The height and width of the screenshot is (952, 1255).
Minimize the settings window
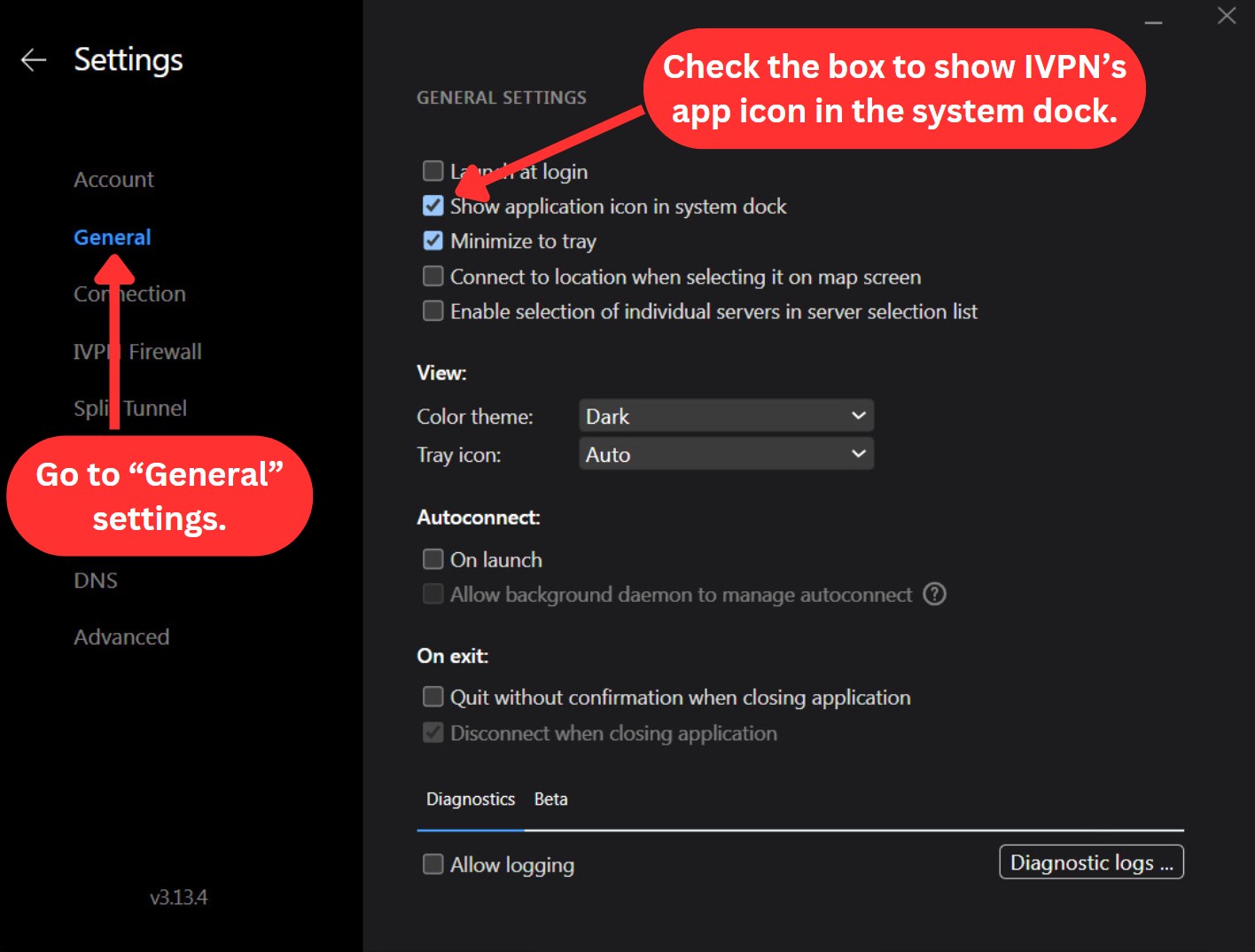point(1153,21)
